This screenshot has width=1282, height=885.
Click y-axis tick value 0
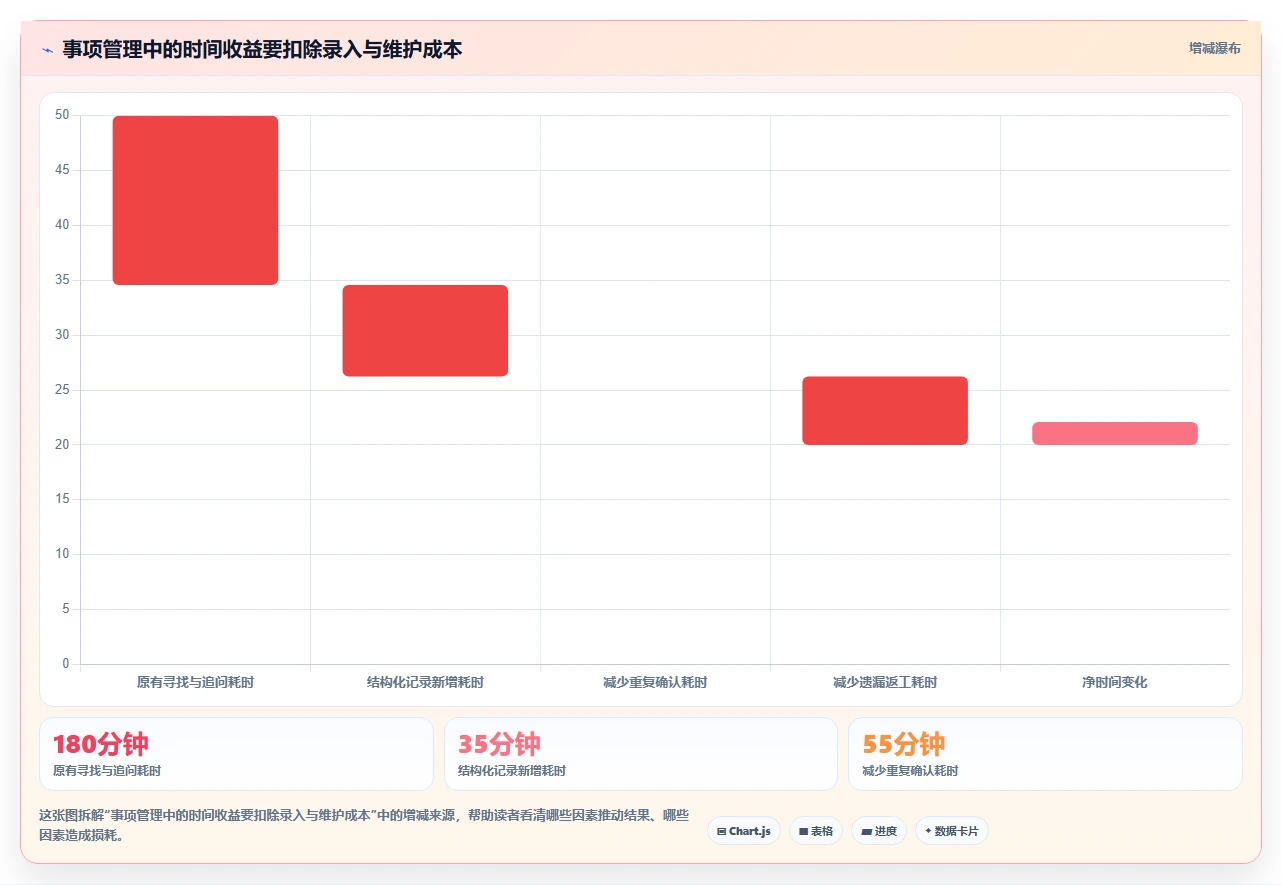tap(65, 664)
